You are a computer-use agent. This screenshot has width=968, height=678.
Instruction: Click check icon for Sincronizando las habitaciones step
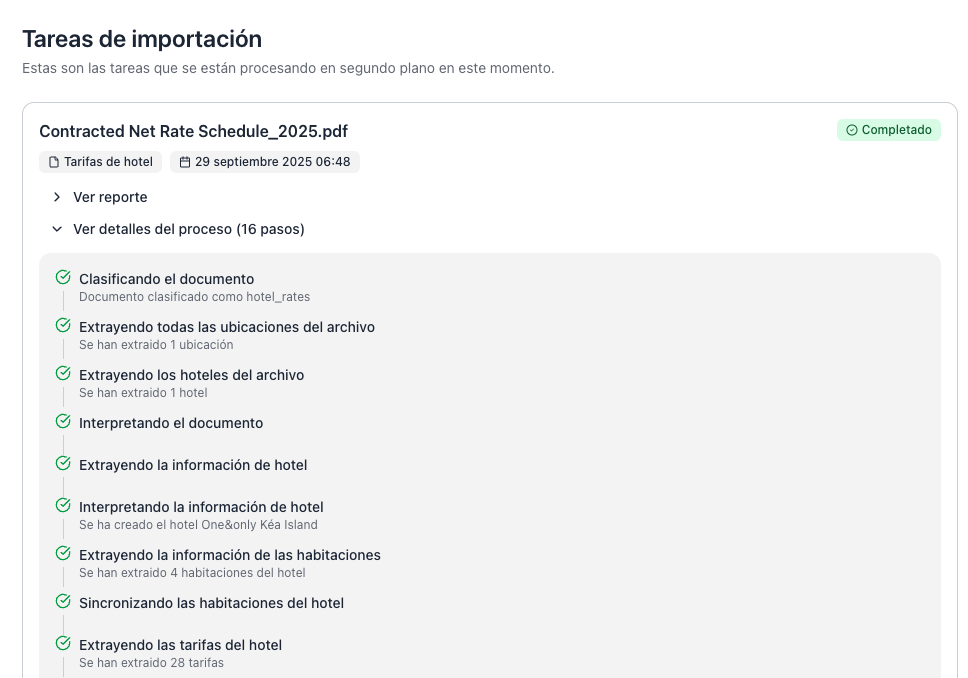click(x=63, y=602)
